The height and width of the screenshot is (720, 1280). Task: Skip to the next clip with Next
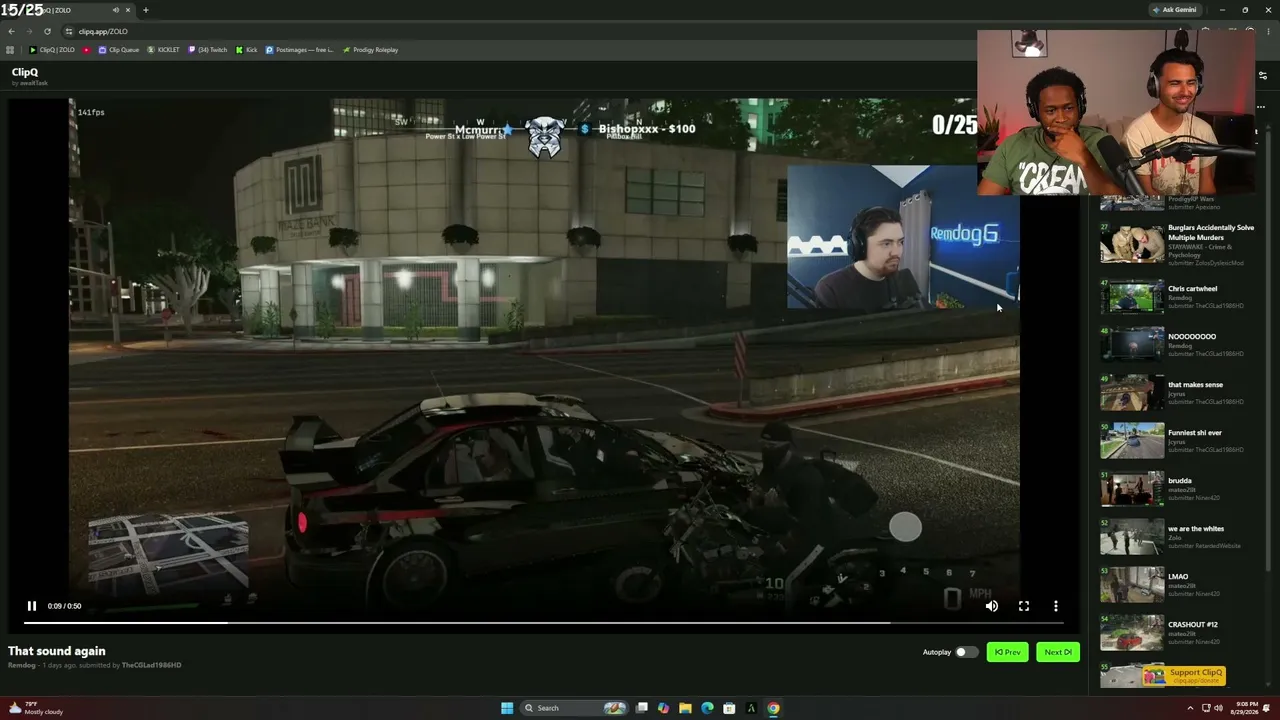(1057, 652)
